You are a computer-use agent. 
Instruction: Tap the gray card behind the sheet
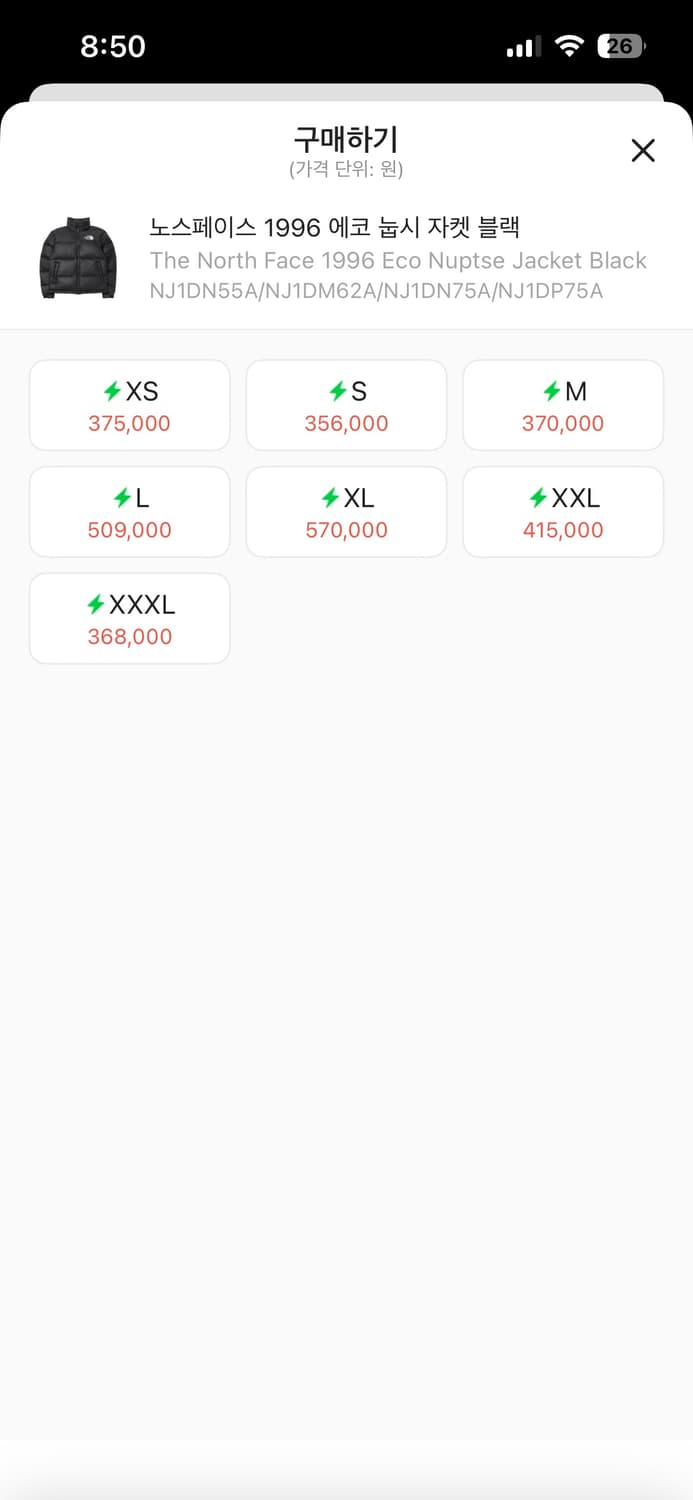point(346,92)
